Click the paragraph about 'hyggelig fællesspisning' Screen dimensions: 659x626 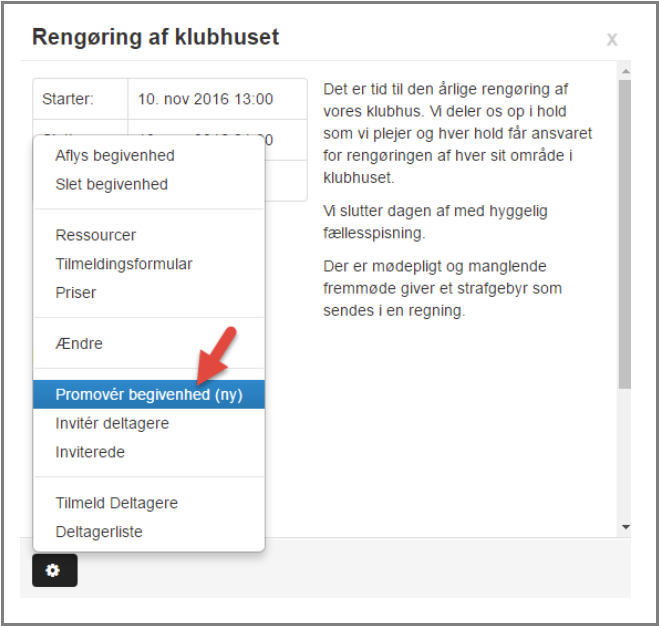coord(436,222)
